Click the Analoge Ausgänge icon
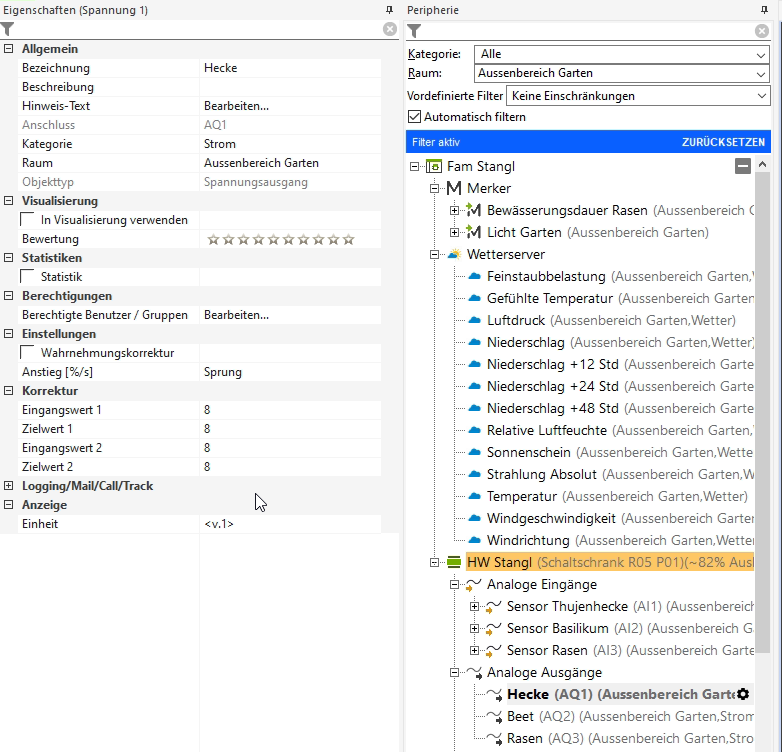Image resolution: width=782 pixels, height=752 pixels. 474,673
